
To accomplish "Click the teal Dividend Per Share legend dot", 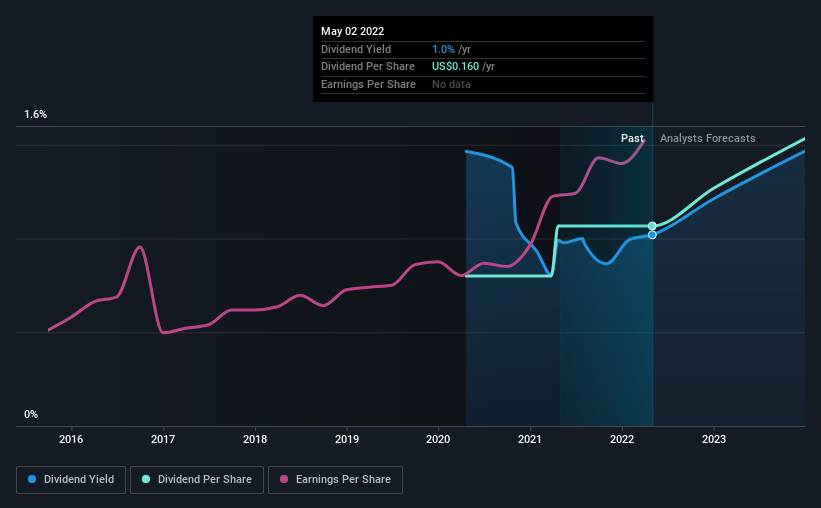I will [146, 479].
